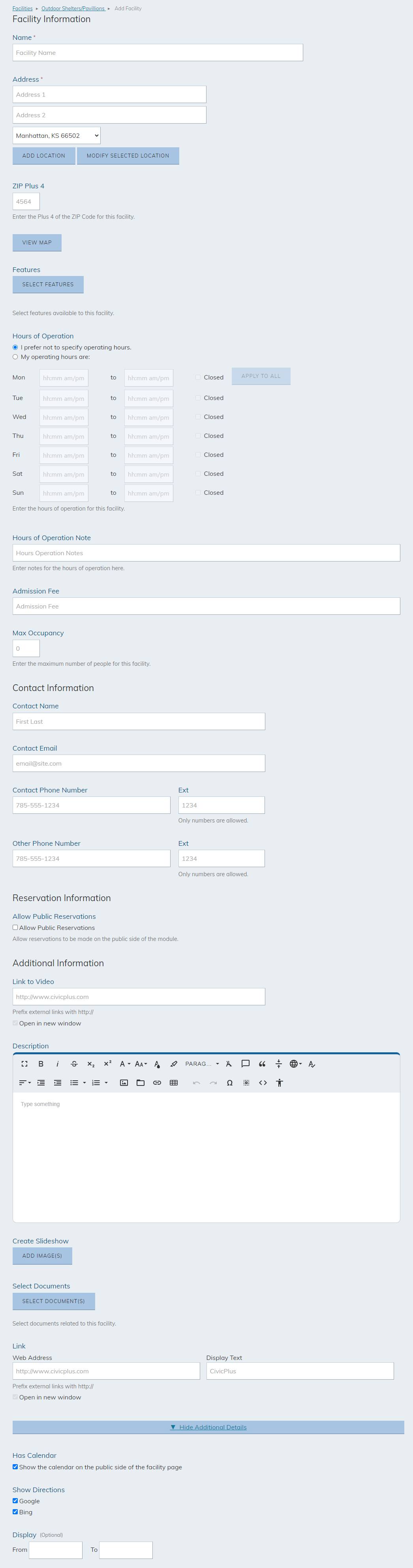
Task: Check the Closed box for Wed
Action: coord(198,417)
